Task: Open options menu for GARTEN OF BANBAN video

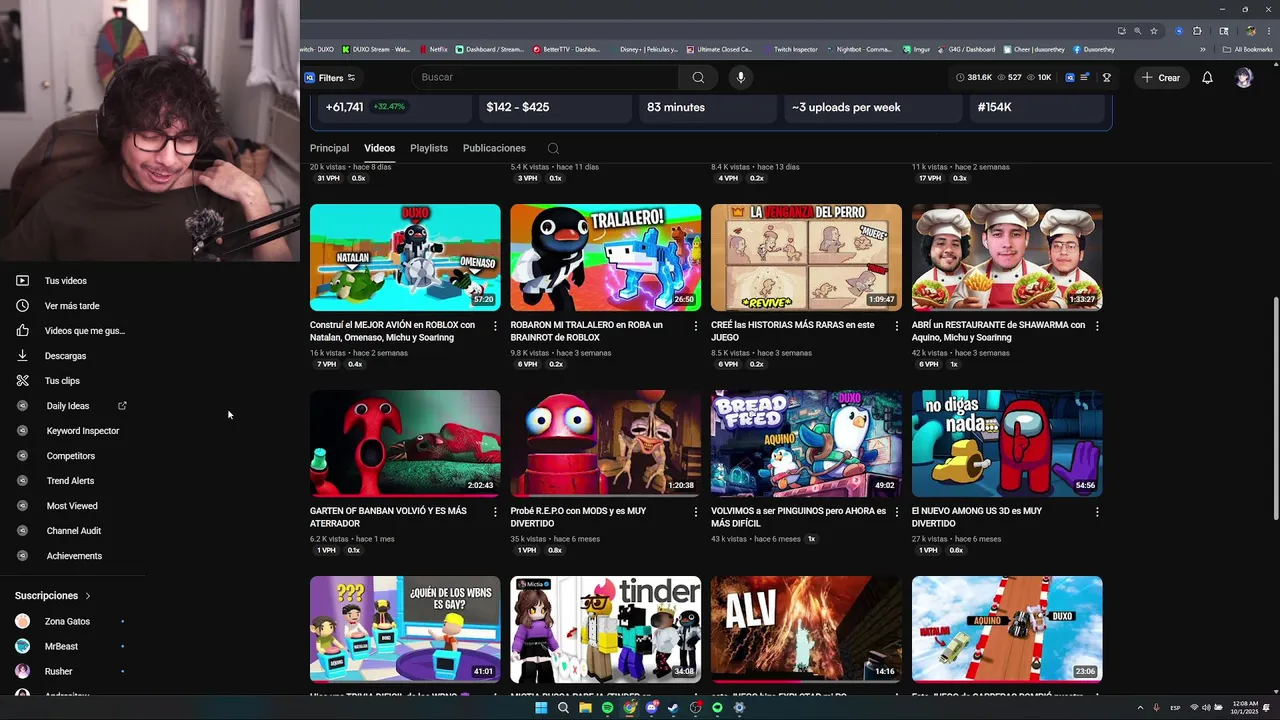Action: pos(495,512)
